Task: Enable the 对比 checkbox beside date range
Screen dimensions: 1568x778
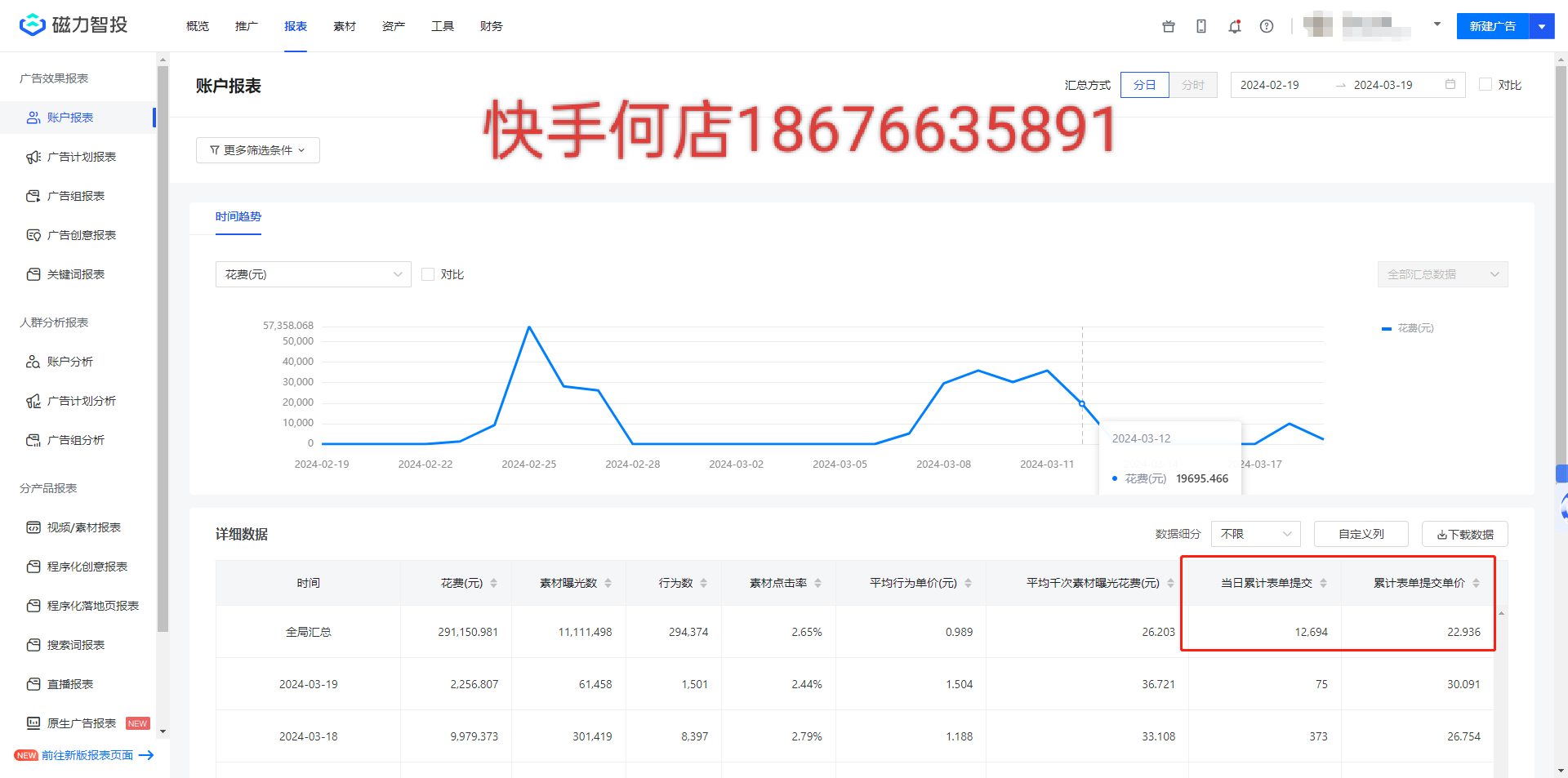Action: (1486, 84)
